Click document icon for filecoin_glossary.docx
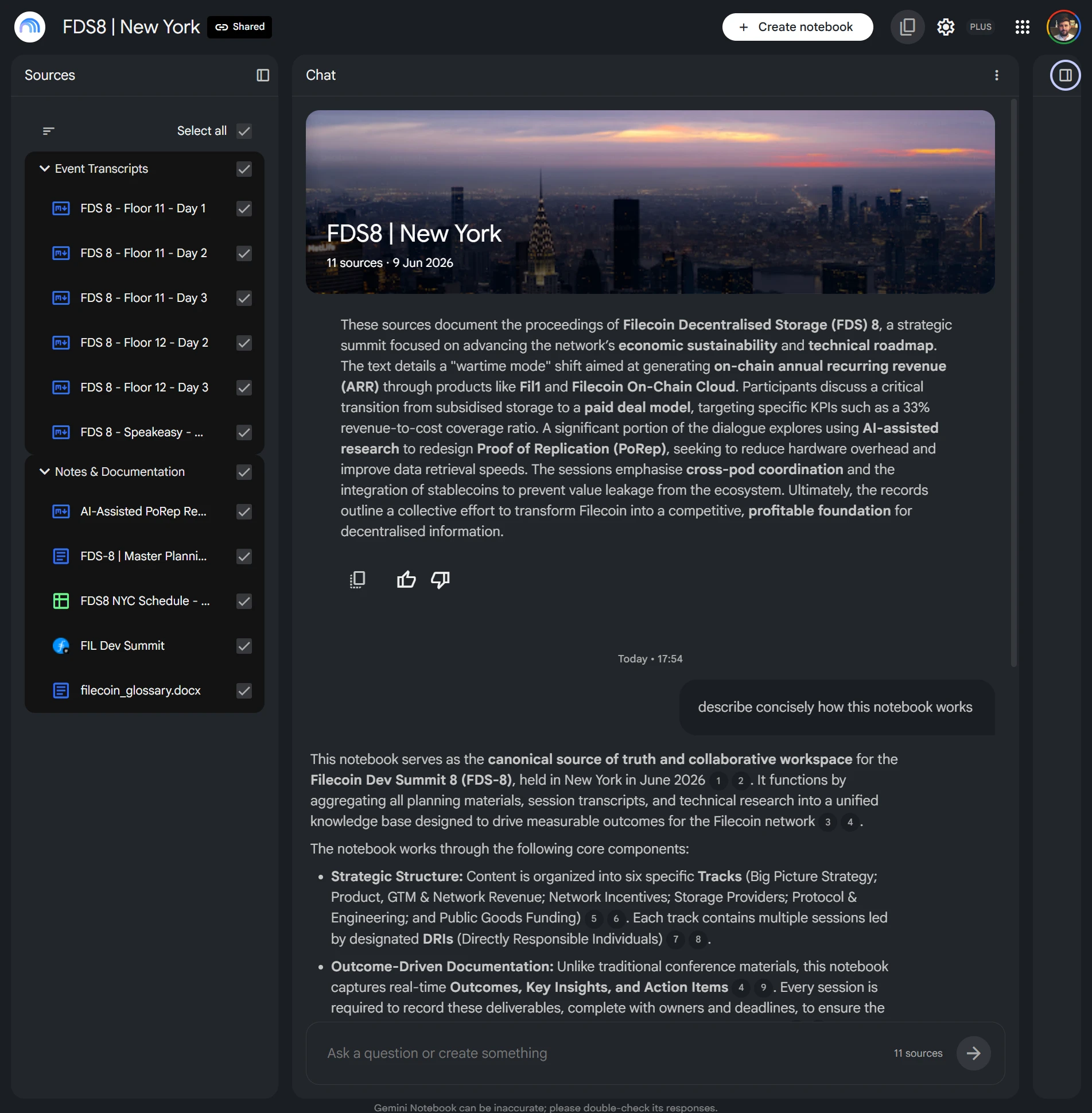1092x1113 pixels. click(61, 691)
